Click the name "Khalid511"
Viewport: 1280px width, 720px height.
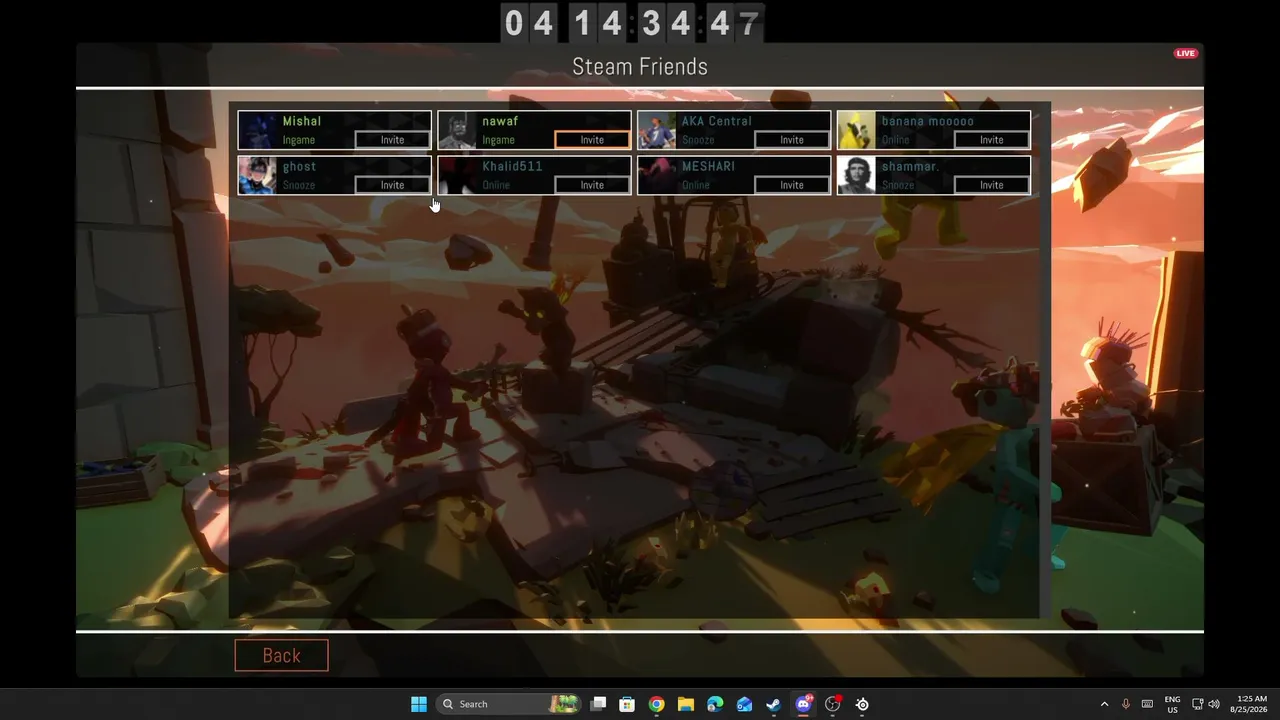(512, 166)
